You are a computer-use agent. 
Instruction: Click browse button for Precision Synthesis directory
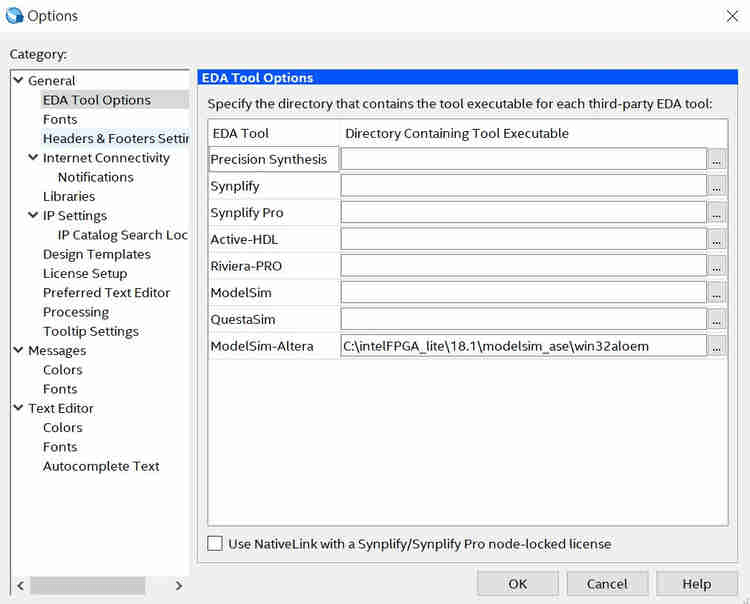pos(717,159)
